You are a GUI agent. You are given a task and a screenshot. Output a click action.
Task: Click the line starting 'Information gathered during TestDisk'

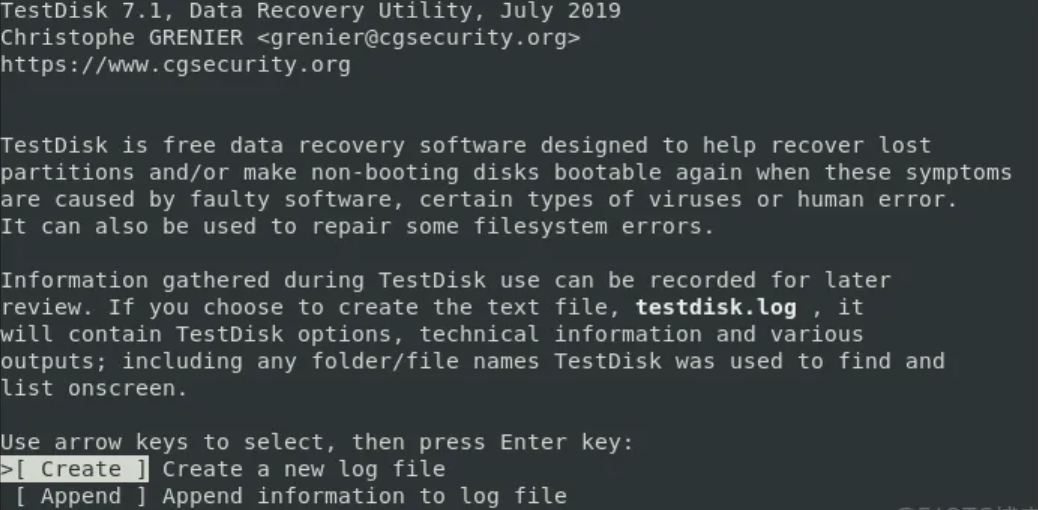click(x=445, y=280)
